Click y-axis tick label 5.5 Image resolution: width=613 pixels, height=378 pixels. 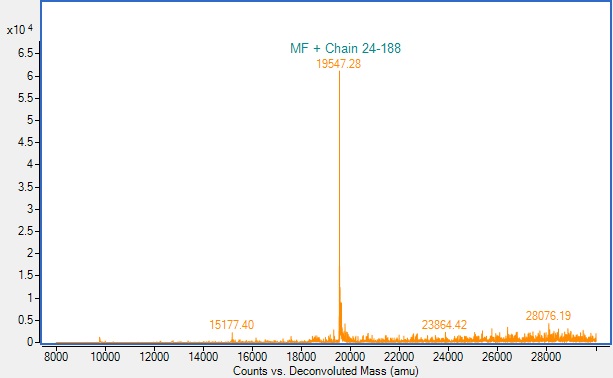[x=26, y=98]
